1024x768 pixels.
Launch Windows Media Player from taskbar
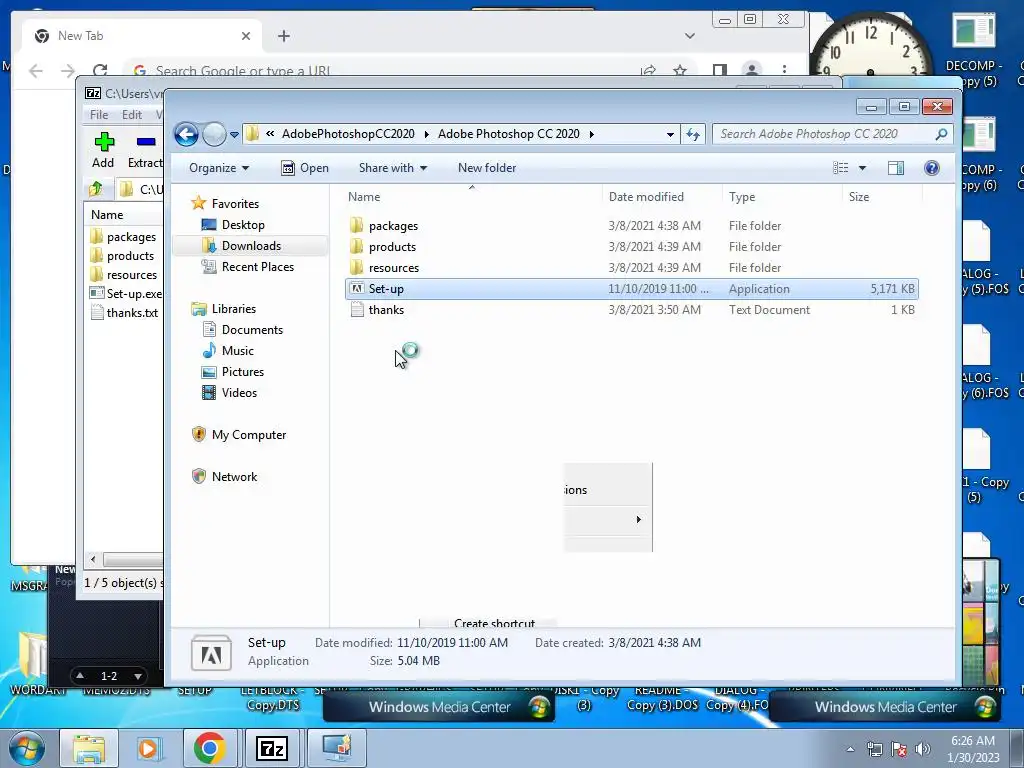click(149, 748)
